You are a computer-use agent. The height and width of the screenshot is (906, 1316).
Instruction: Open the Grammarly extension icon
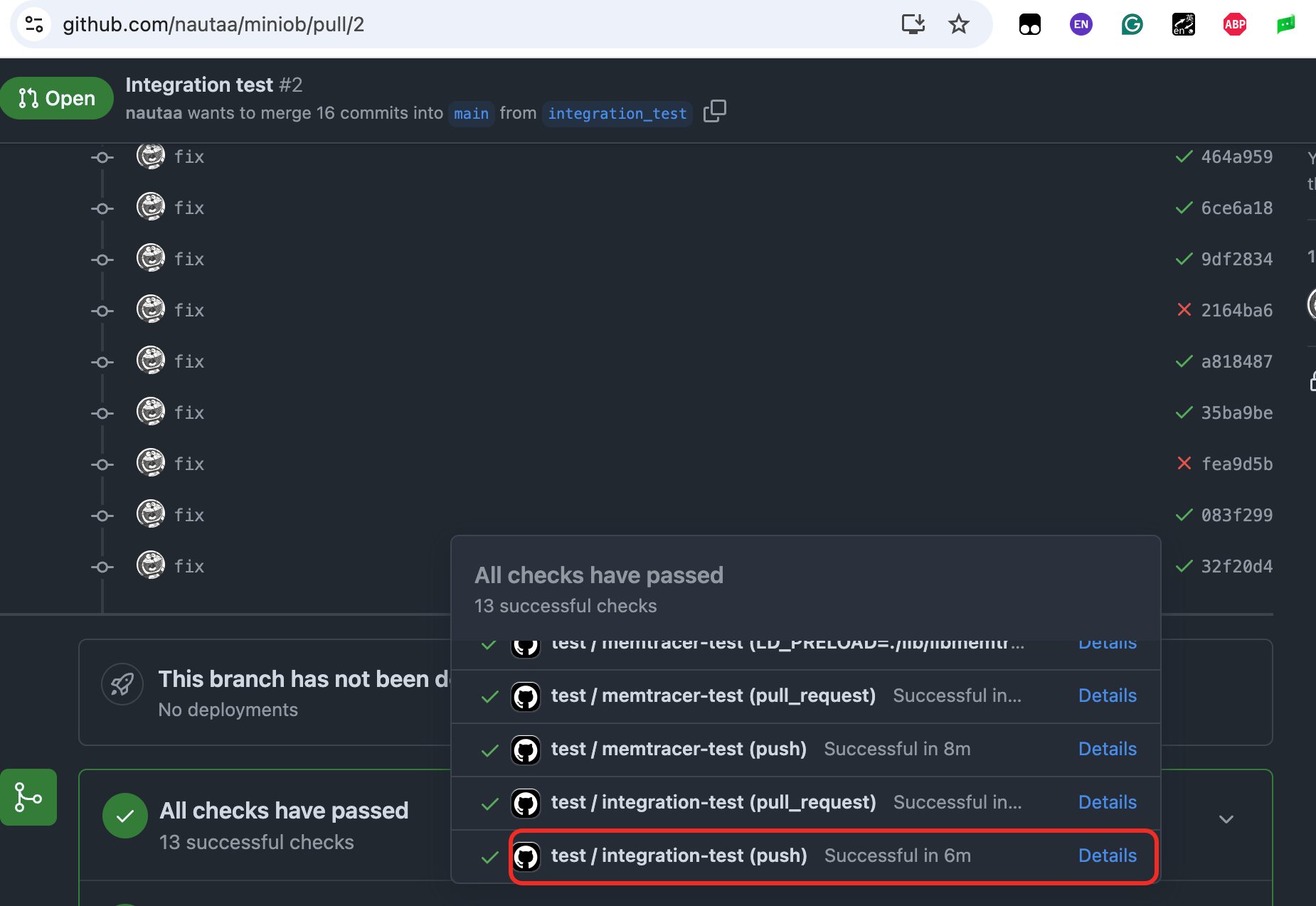pyautogui.click(x=1132, y=25)
